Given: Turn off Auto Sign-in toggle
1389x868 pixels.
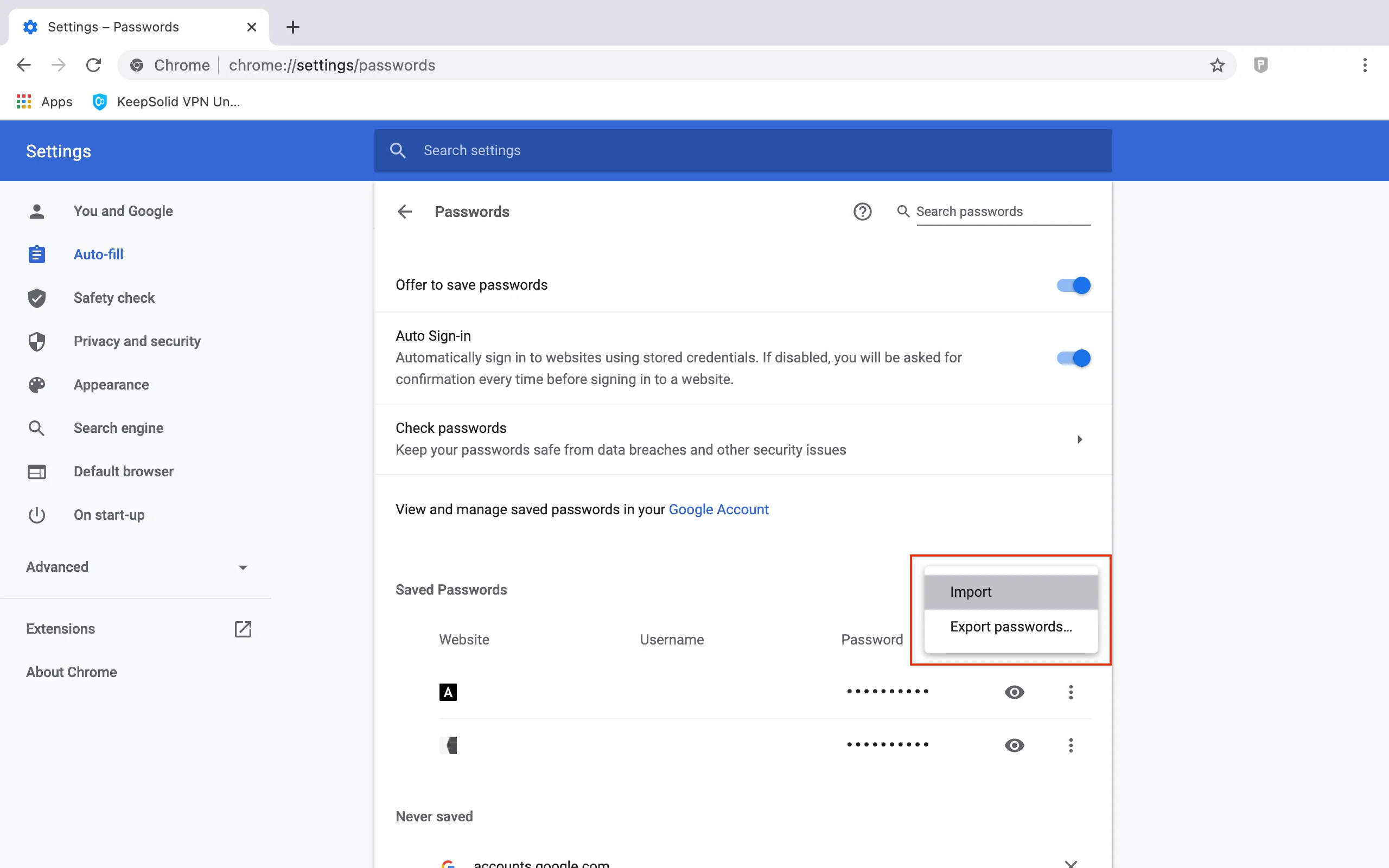Looking at the screenshot, I should [x=1073, y=358].
